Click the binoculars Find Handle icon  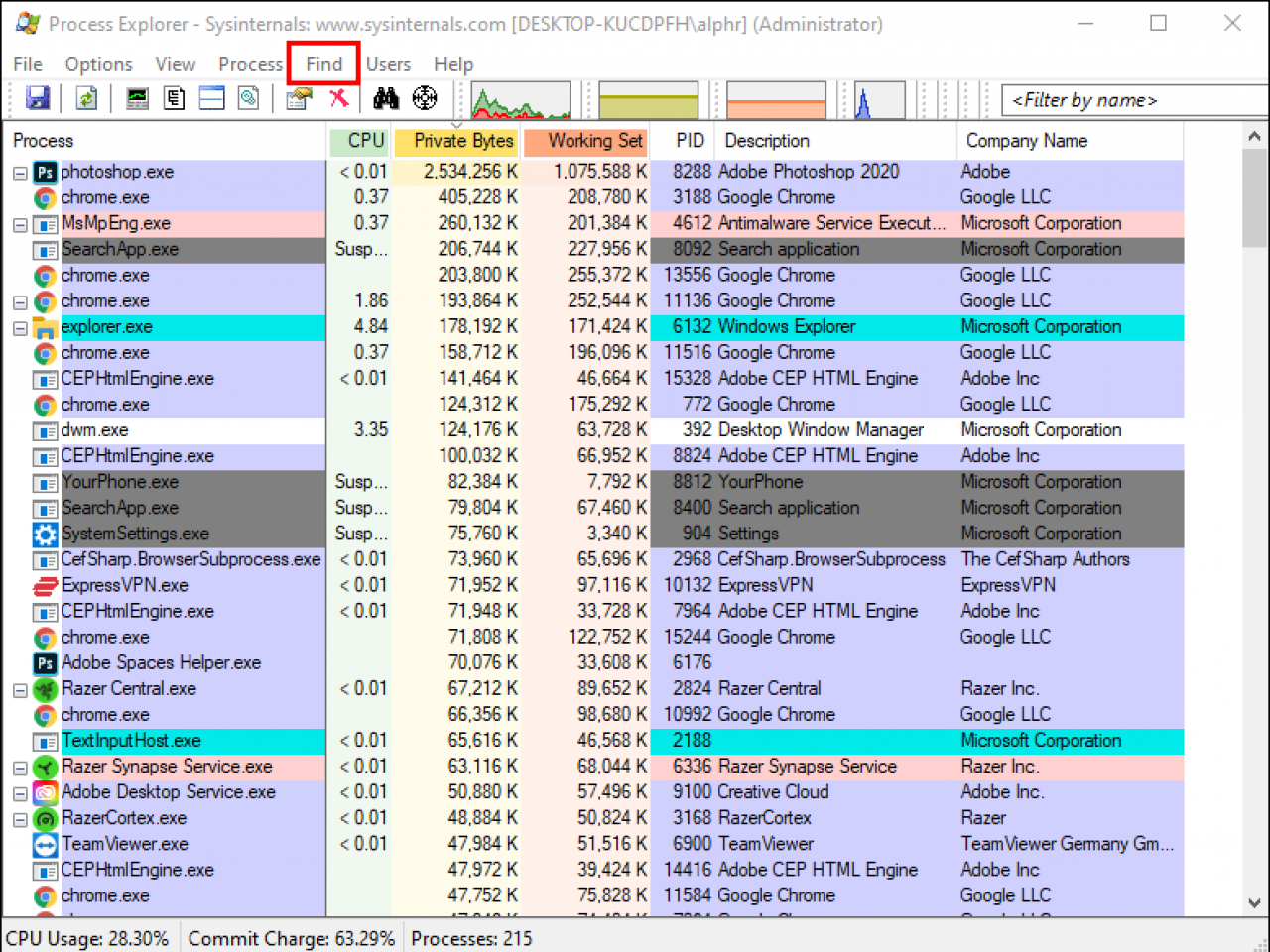[x=386, y=98]
